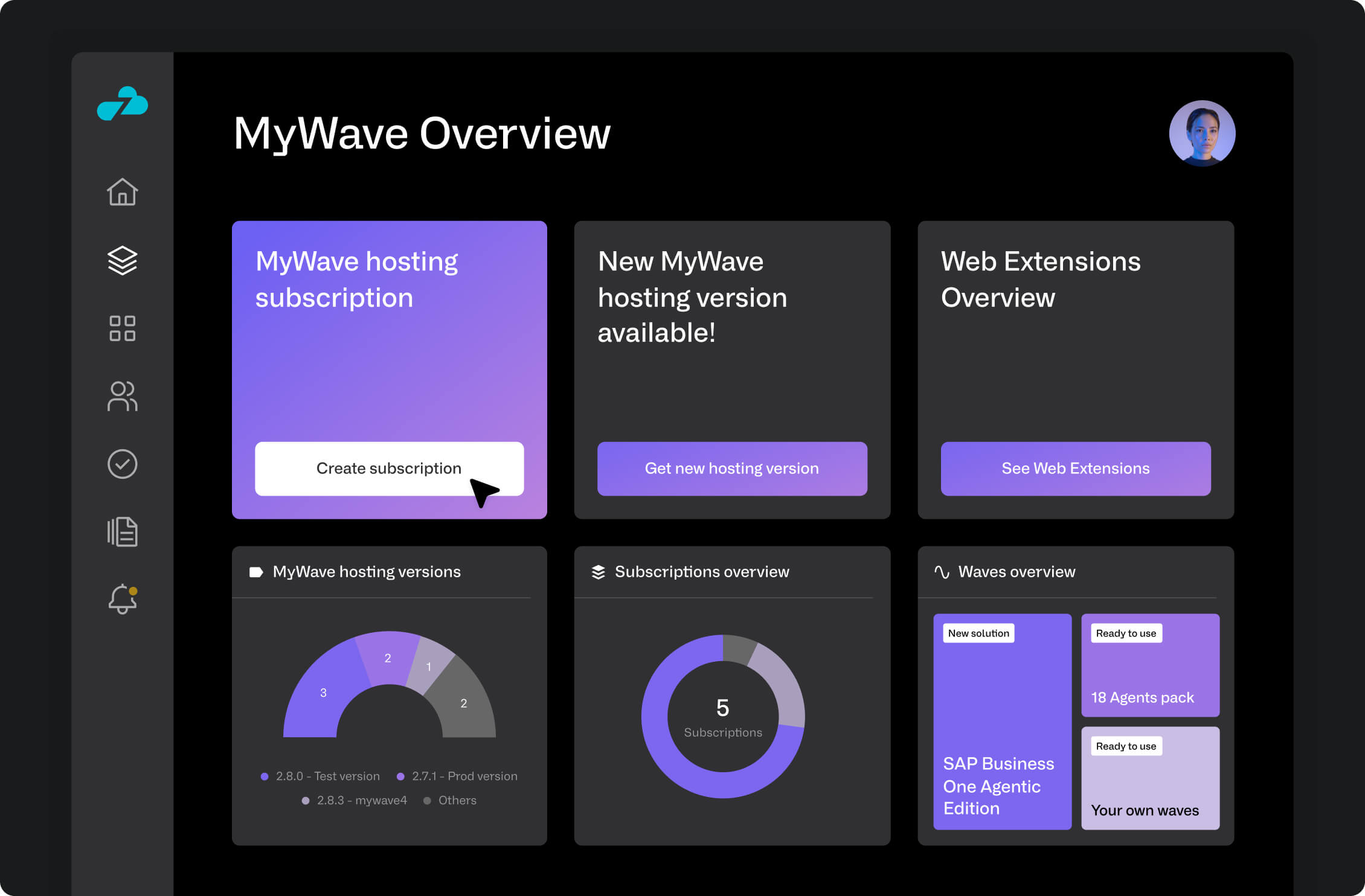Open the documents sidebar icon
1365x896 pixels.
[123, 532]
